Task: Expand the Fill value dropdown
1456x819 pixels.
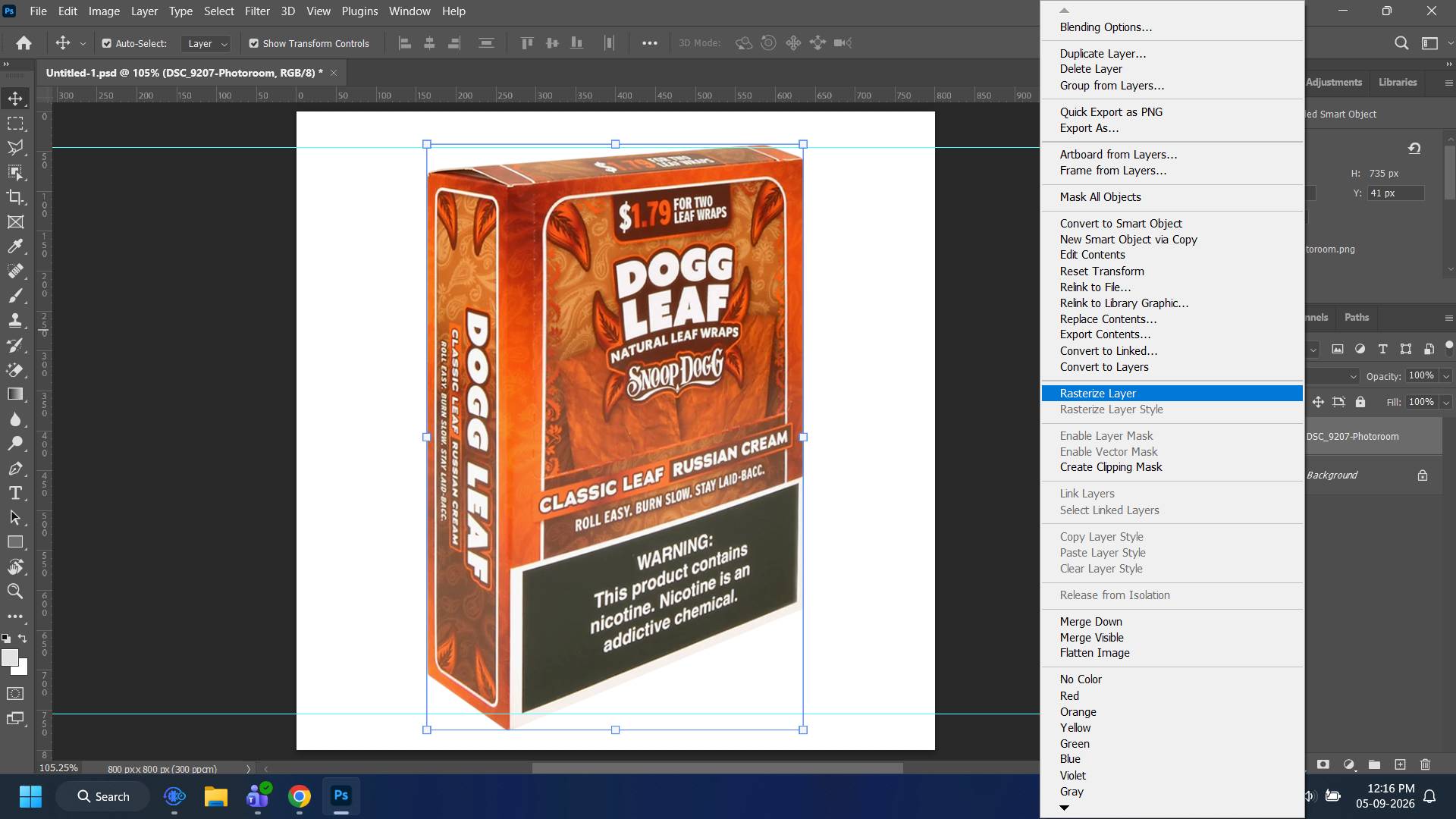Action: [1446, 402]
